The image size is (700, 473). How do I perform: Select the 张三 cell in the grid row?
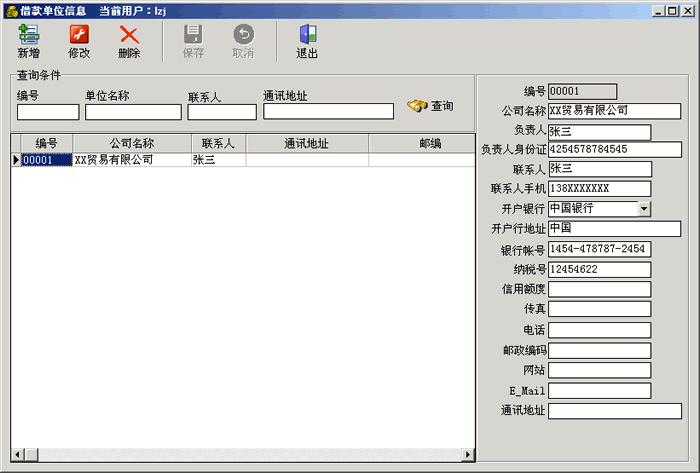[218, 160]
